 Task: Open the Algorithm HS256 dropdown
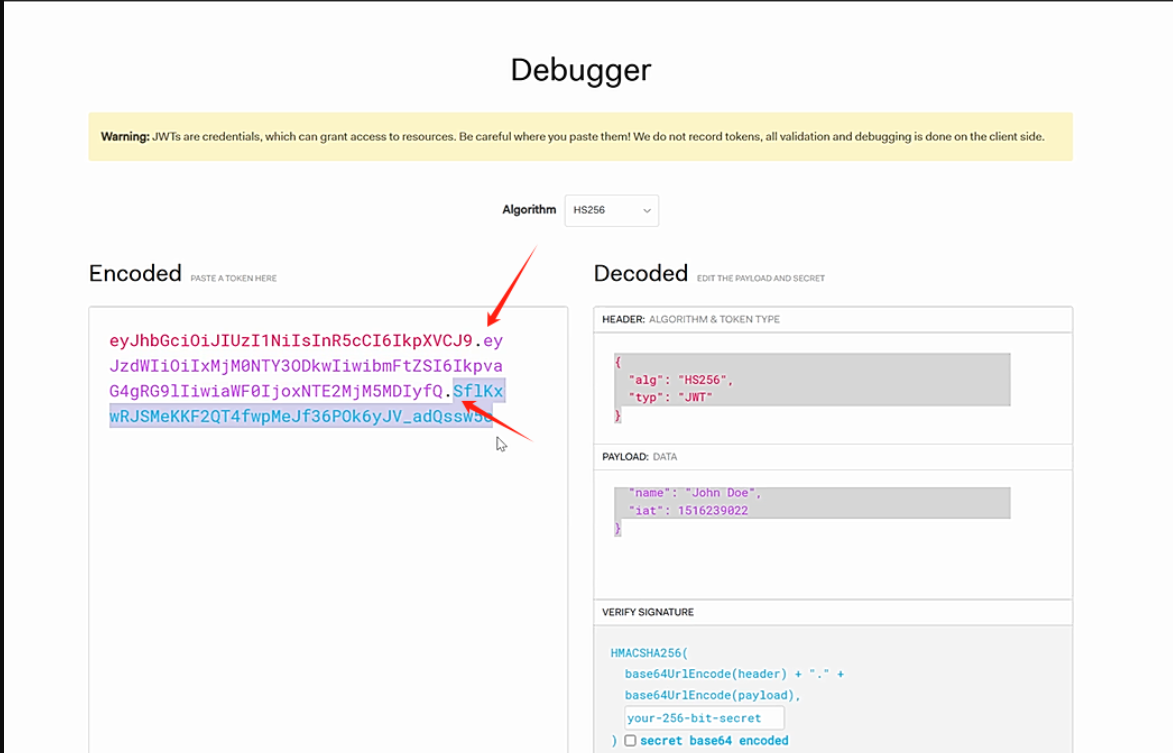(611, 210)
